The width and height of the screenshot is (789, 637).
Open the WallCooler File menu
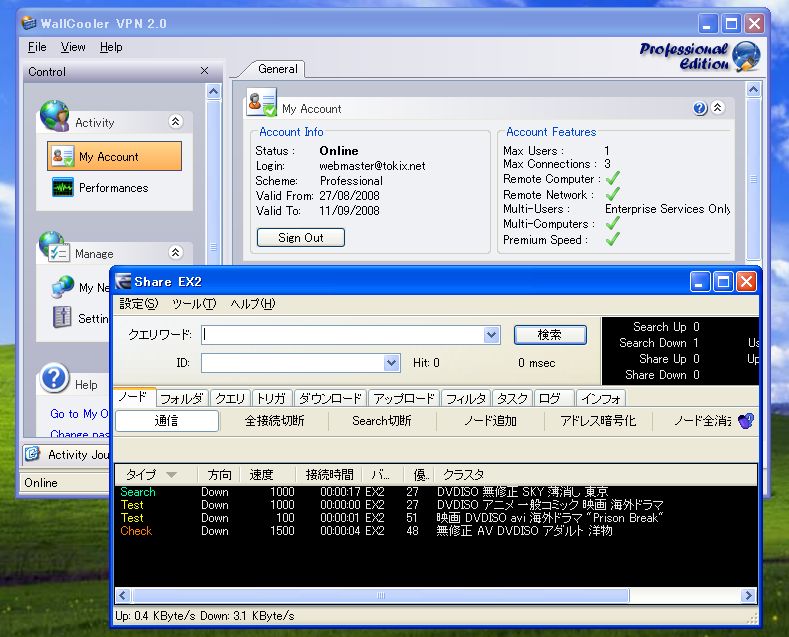pos(37,47)
